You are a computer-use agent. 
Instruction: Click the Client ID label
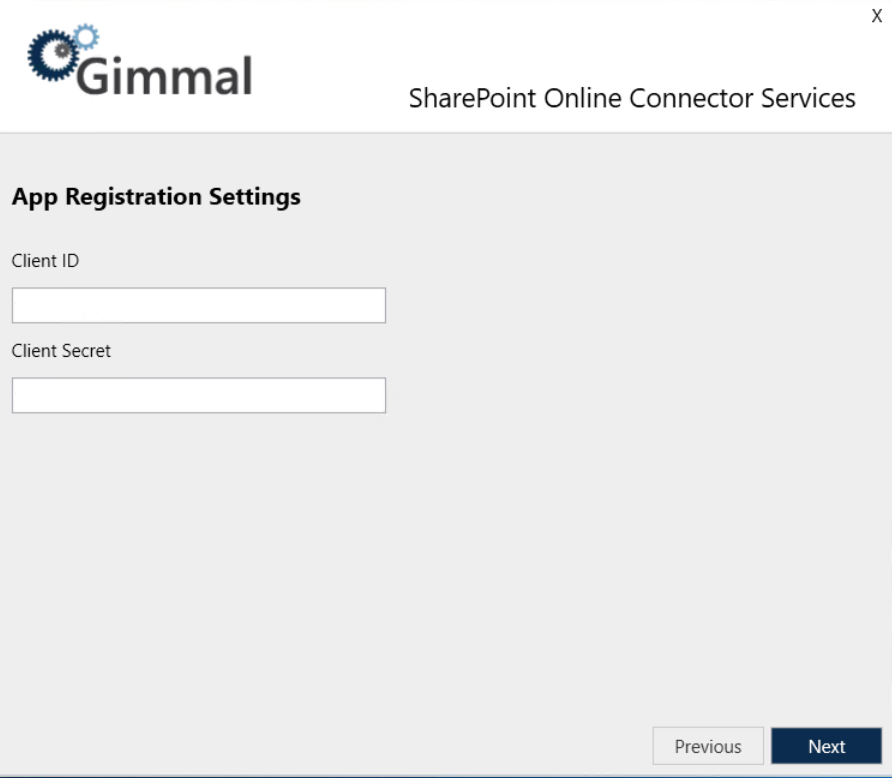point(45,261)
